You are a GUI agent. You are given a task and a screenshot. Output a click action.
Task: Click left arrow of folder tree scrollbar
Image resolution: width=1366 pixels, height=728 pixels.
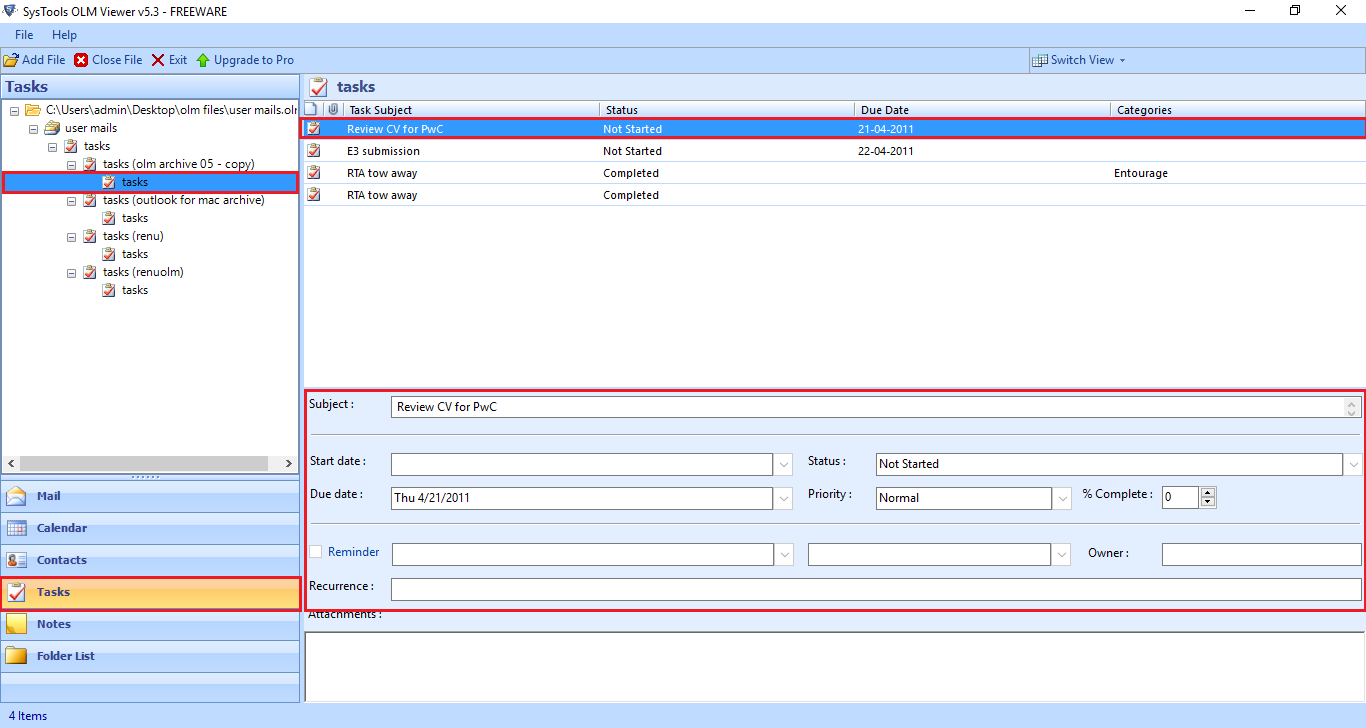click(12, 464)
